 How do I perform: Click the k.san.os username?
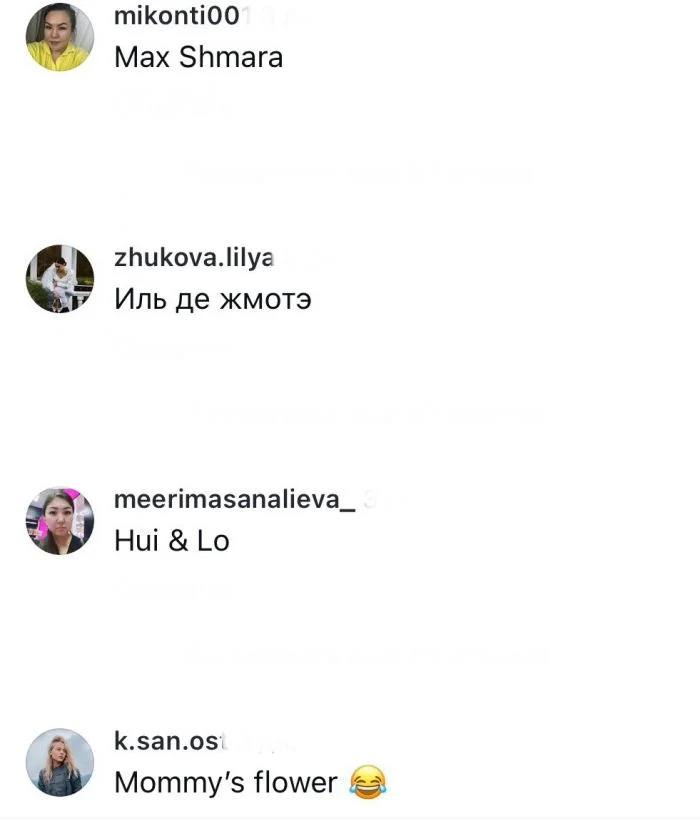pos(170,741)
